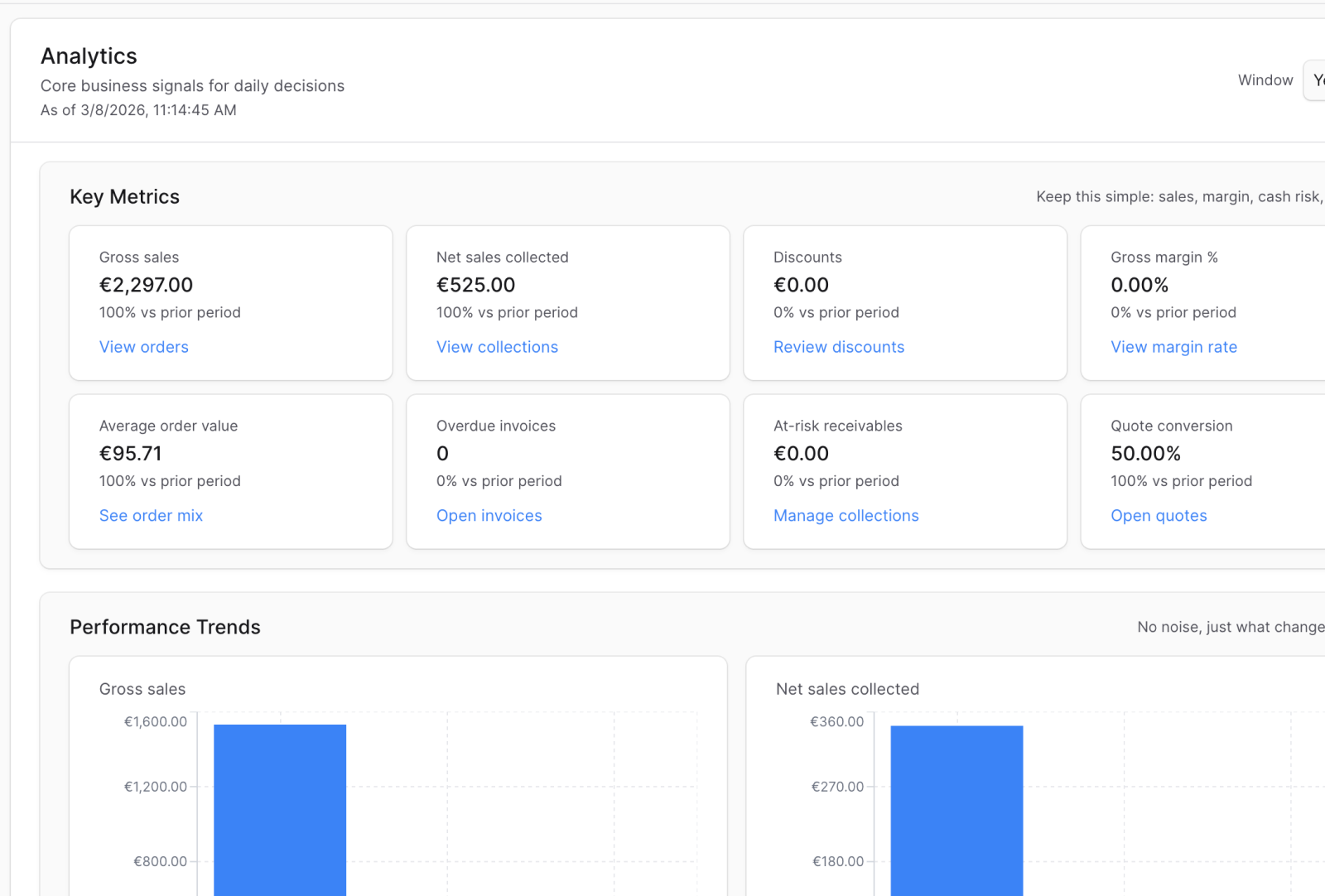The height and width of the screenshot is (896, 1325).
Task: Open "View margin rate" under Gross margin %
Action: tap(1173, 347)
